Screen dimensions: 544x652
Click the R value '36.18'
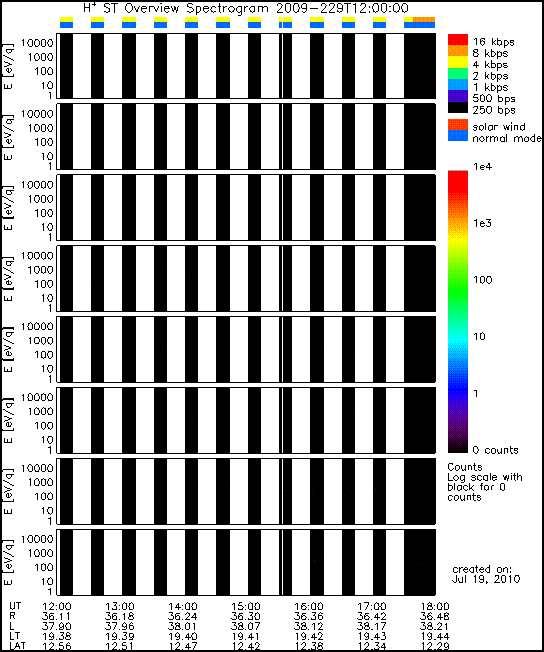119,617
